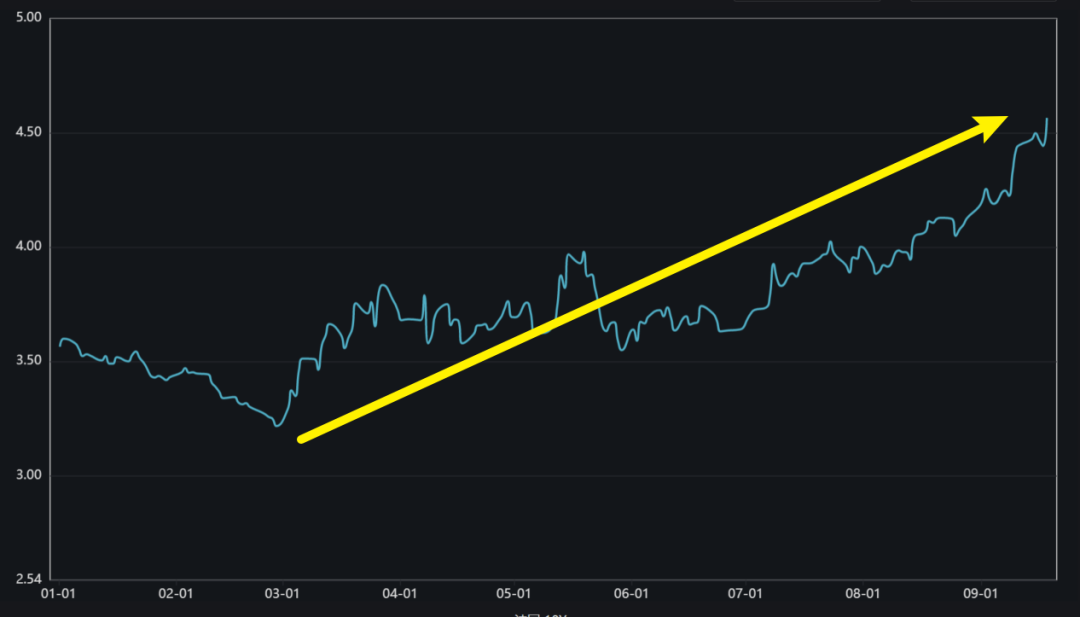This screenshot has height=617, width=1080.
Task: Select the 2.54 minimum axis value
Action: (29, 579)
